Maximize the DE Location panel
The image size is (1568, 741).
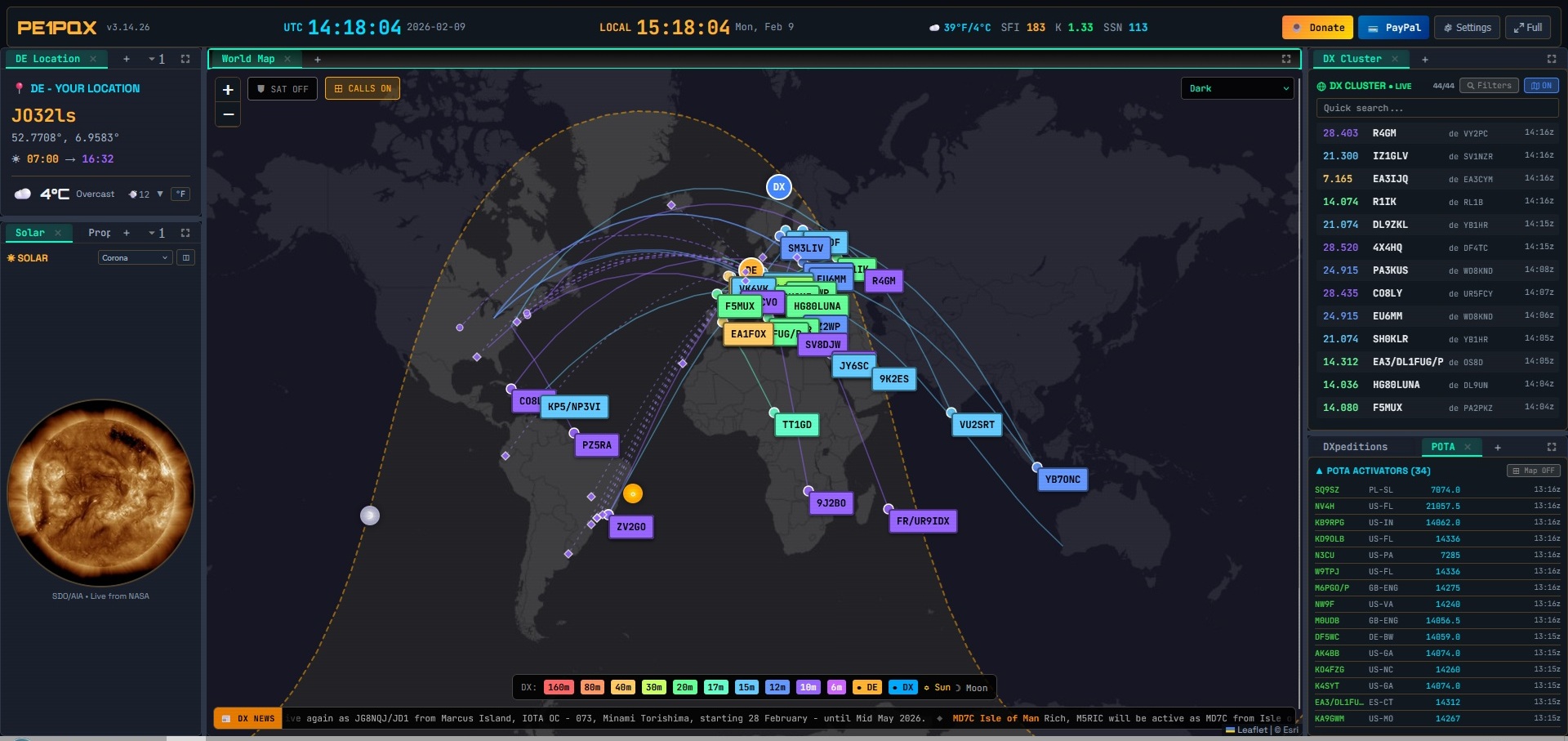click(x=185, y=59)
